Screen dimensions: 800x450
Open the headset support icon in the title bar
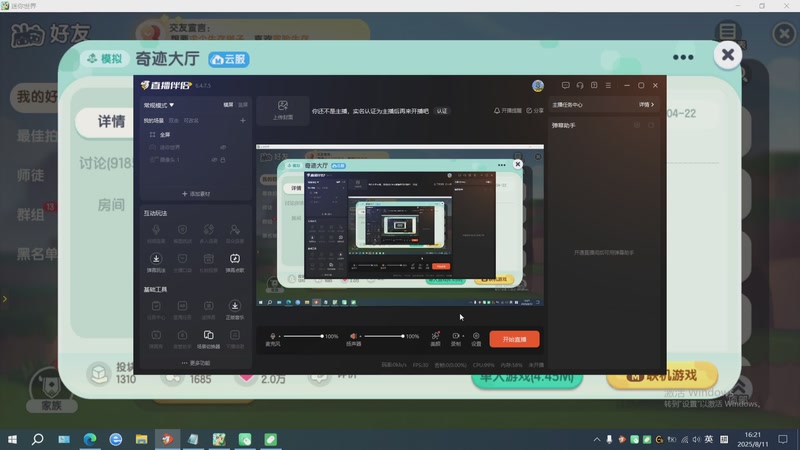[580, 85]
